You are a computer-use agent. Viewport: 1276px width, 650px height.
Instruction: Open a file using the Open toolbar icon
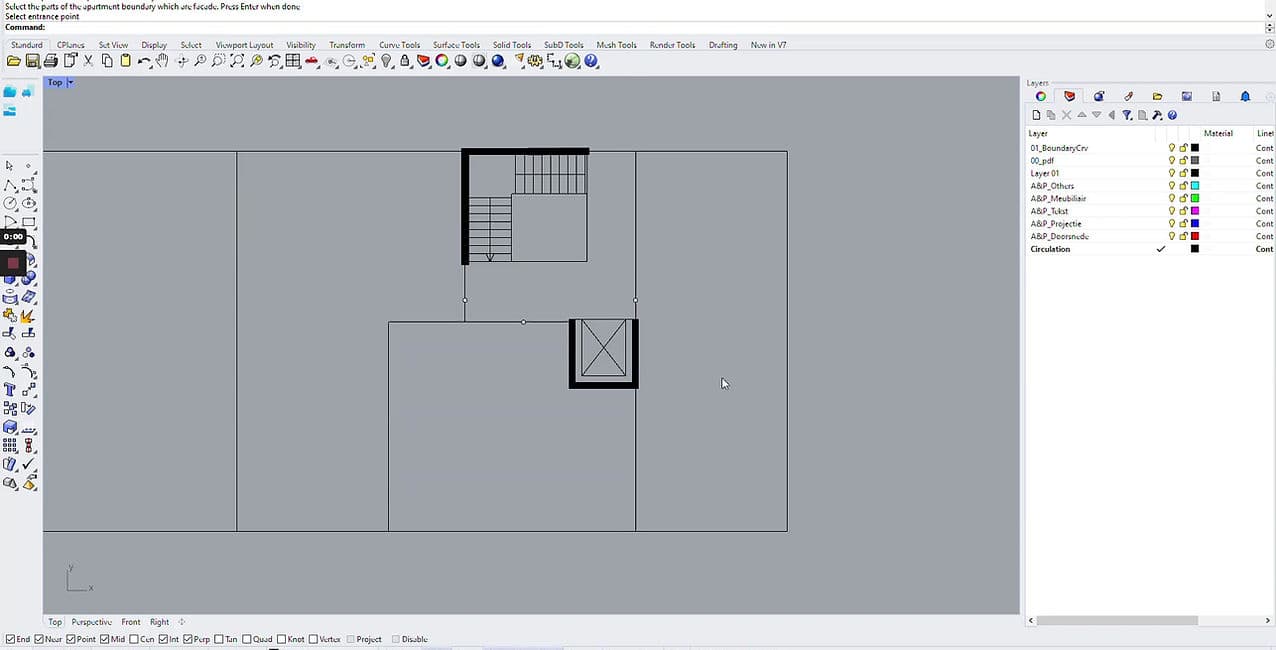click(x=13, y=61)
